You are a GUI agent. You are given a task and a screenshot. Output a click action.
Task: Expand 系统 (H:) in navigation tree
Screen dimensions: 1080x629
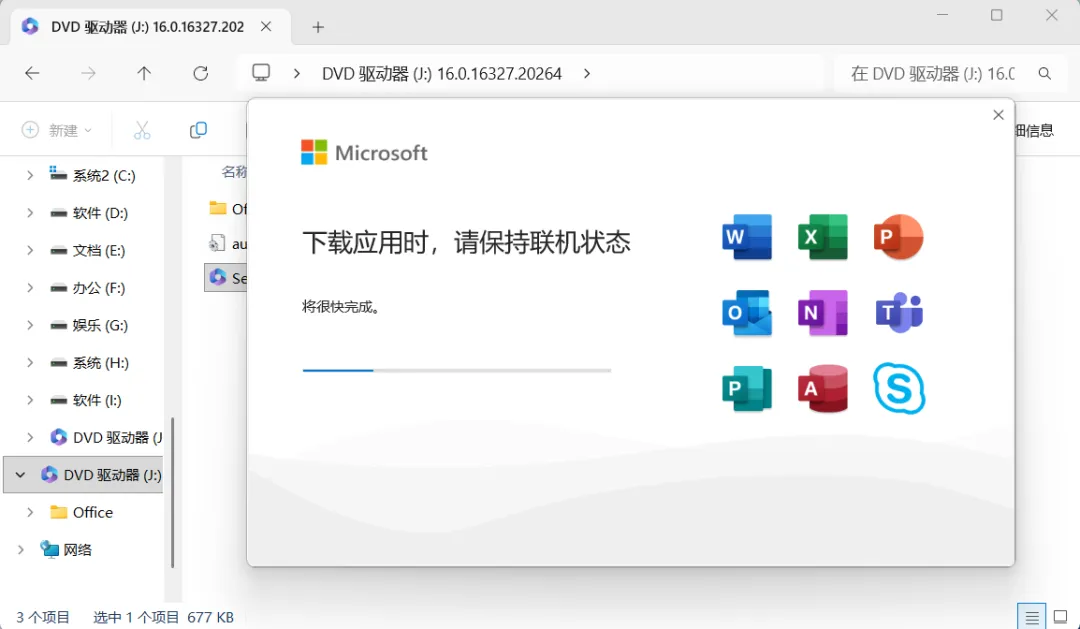[30, 363]
